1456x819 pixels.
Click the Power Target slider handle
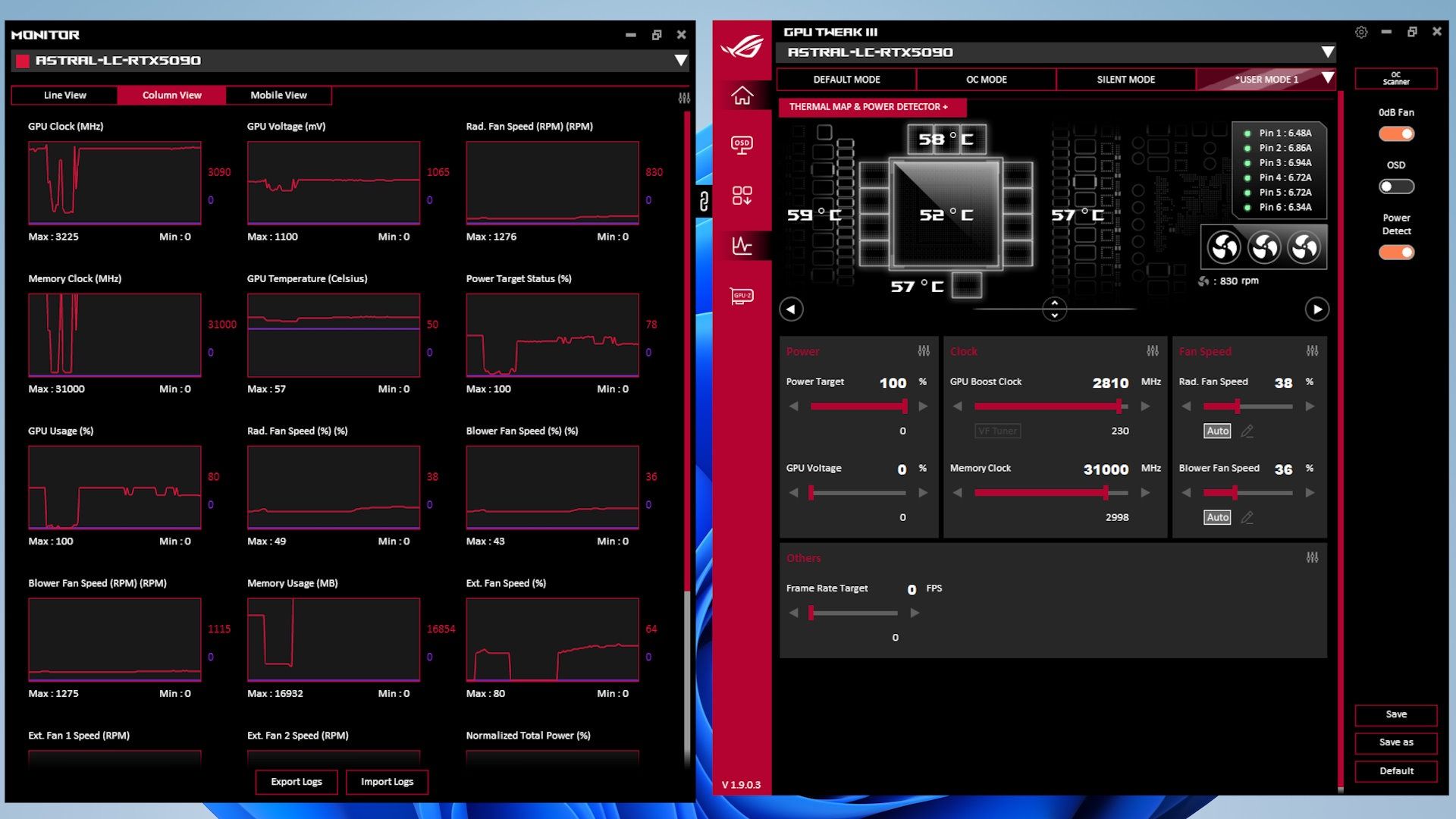point(904,406)
